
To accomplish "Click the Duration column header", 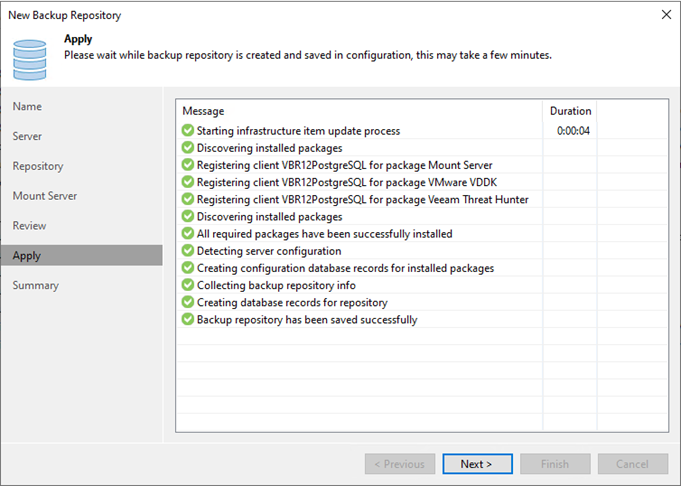I will click(x=570, y=111).
